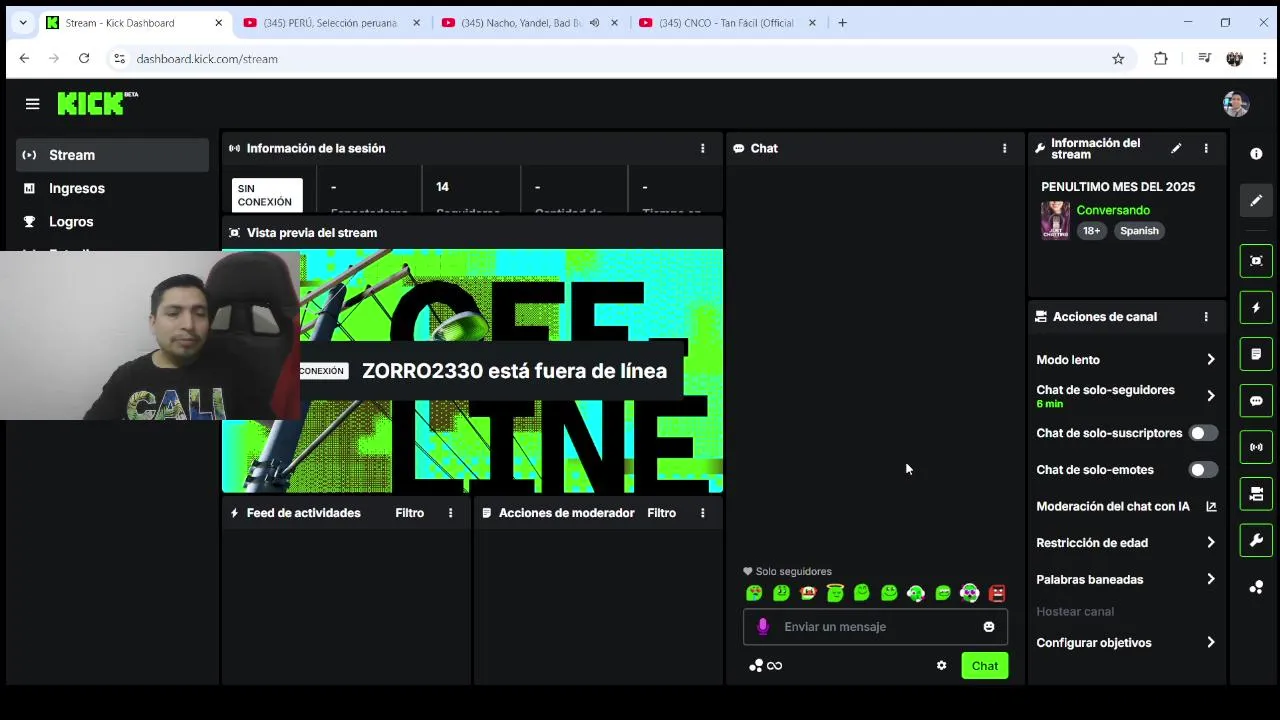The height and width of the screenshot is (720, 1280).
Task: Toggle the lightning activity feed icon in sidebar
Action: point(1256,307)
